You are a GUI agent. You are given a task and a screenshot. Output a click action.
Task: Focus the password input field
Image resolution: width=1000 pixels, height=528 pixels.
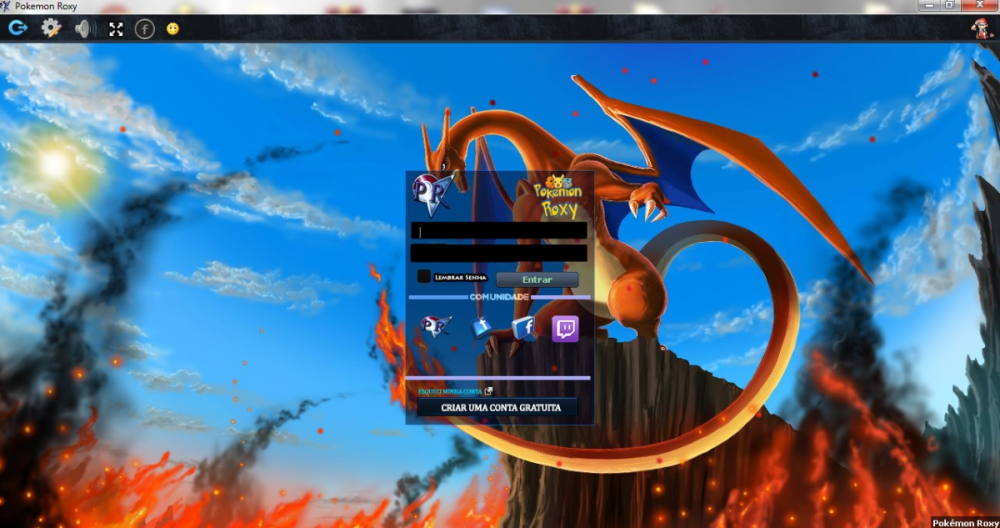coord(499,253)
